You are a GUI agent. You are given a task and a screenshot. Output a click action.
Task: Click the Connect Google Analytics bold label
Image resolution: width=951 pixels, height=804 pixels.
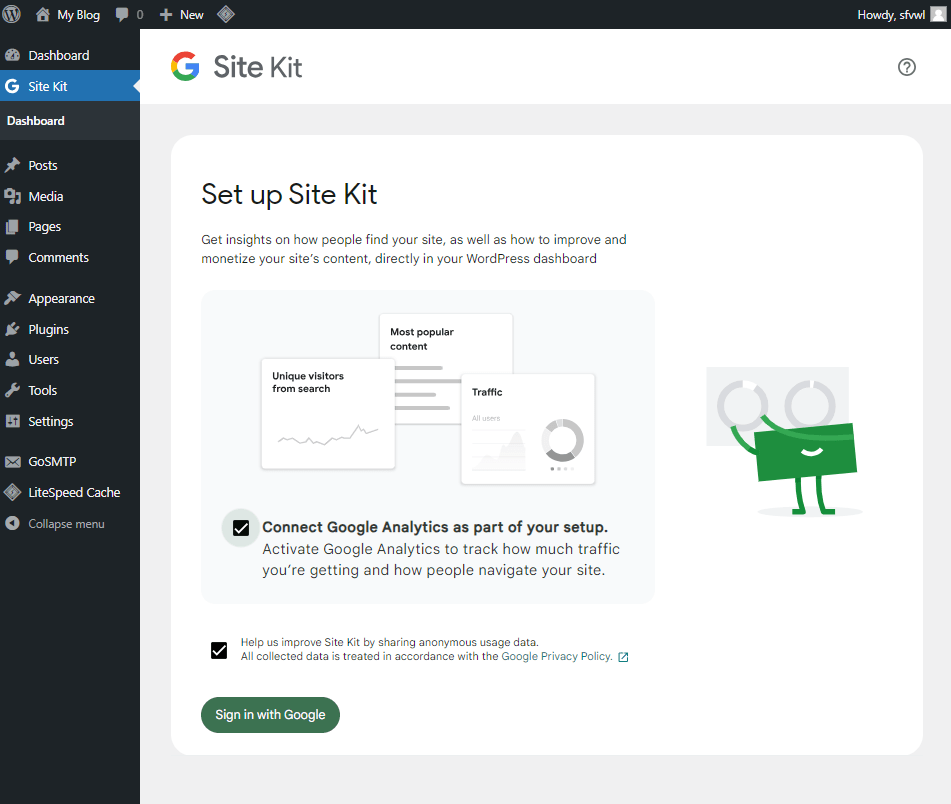click(435, 527)
